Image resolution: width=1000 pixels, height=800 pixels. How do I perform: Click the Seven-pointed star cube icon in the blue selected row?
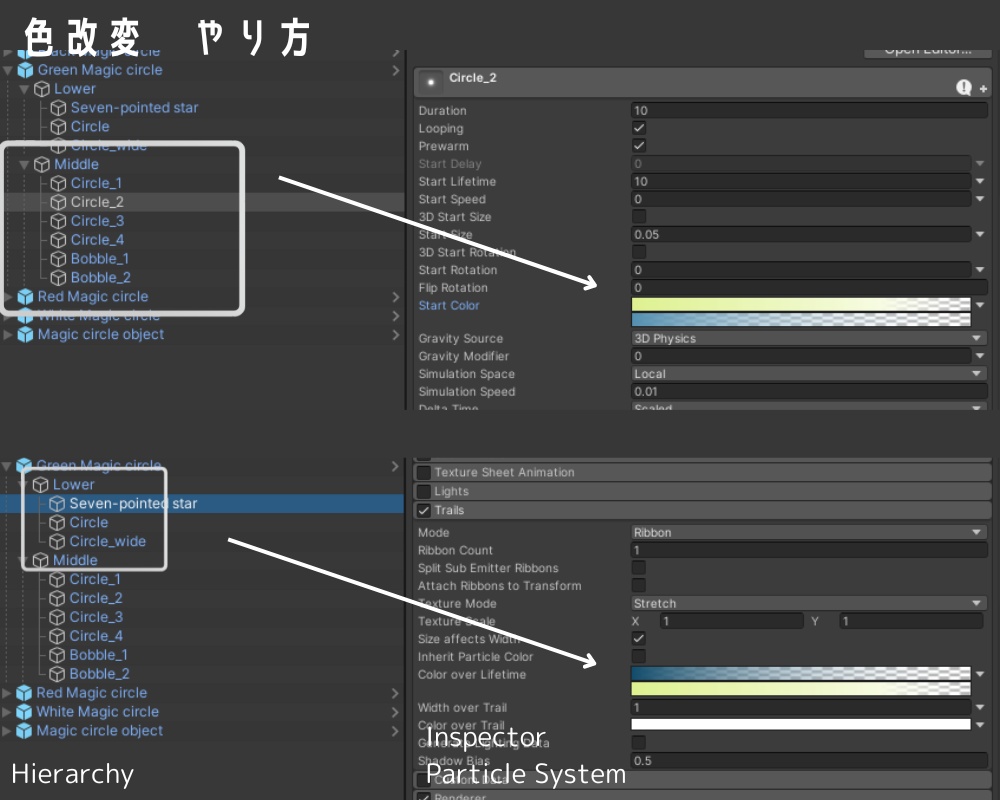point(57,504)
